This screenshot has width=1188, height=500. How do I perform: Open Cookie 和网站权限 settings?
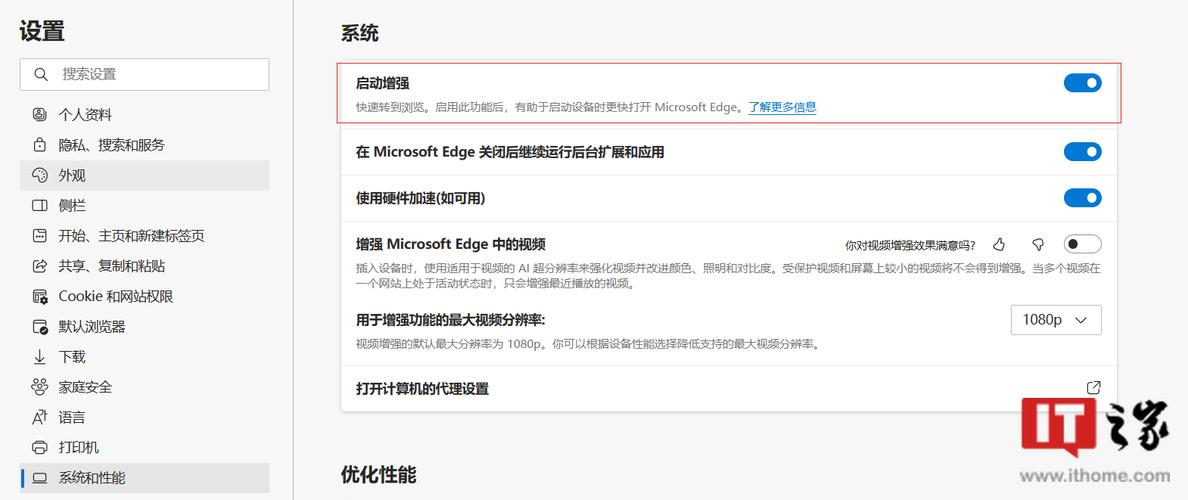(144, 297)
